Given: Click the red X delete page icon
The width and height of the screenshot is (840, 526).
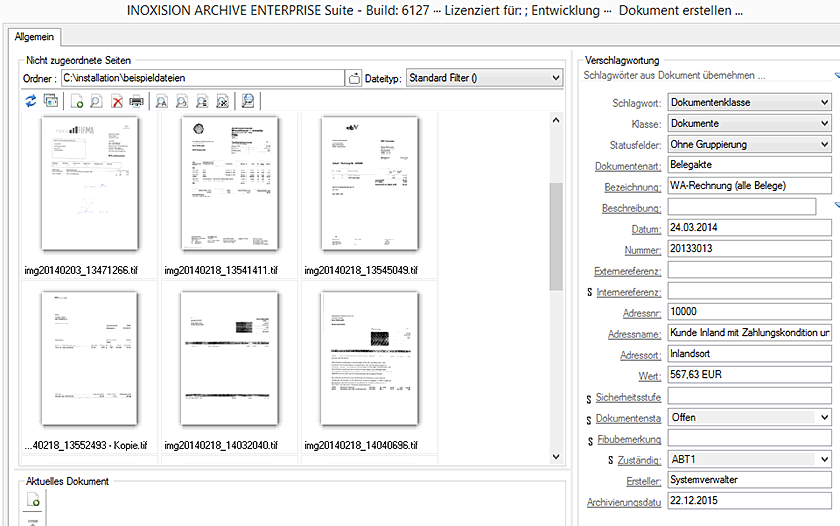Looking at the screenshot, I should (117, 101).
